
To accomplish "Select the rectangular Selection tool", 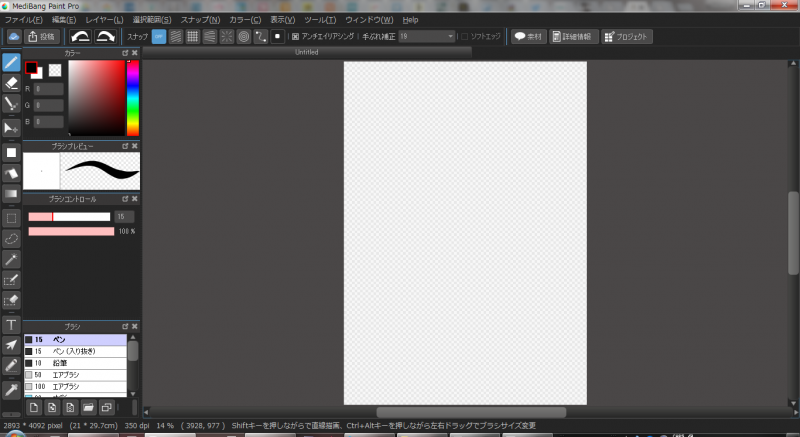I will tap(11, 218).
